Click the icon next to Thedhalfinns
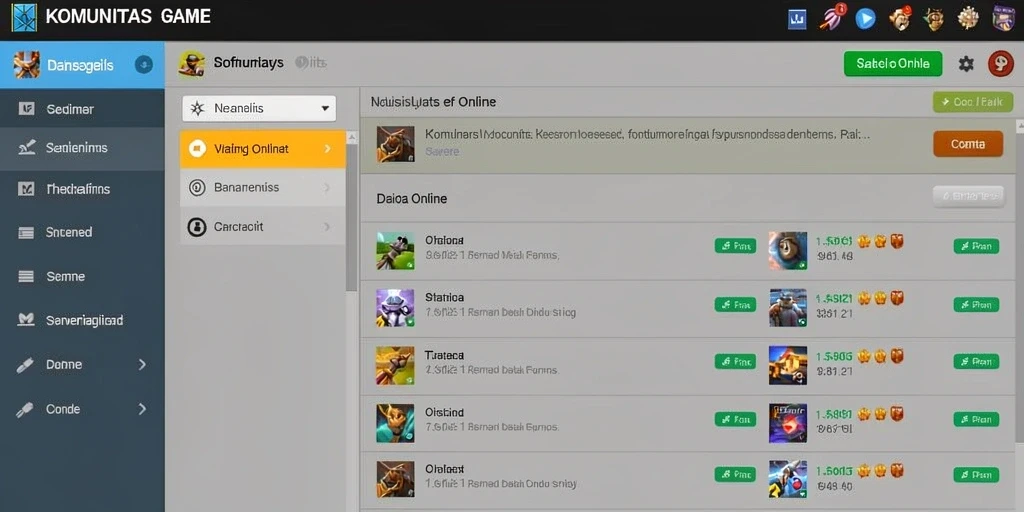This screenshot has height=512, width=1024. [26, 189]
